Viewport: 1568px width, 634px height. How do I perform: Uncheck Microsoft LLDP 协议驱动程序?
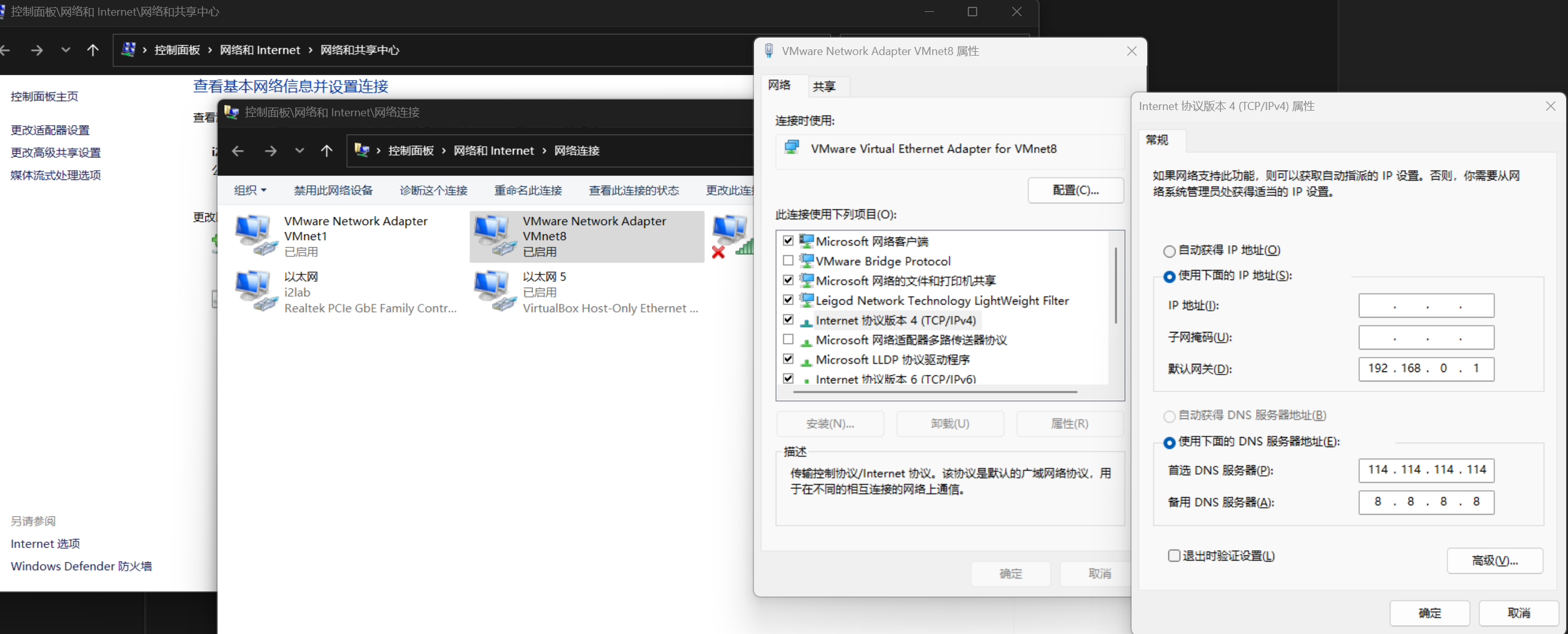pyautogui.click(x=788, y=359)
